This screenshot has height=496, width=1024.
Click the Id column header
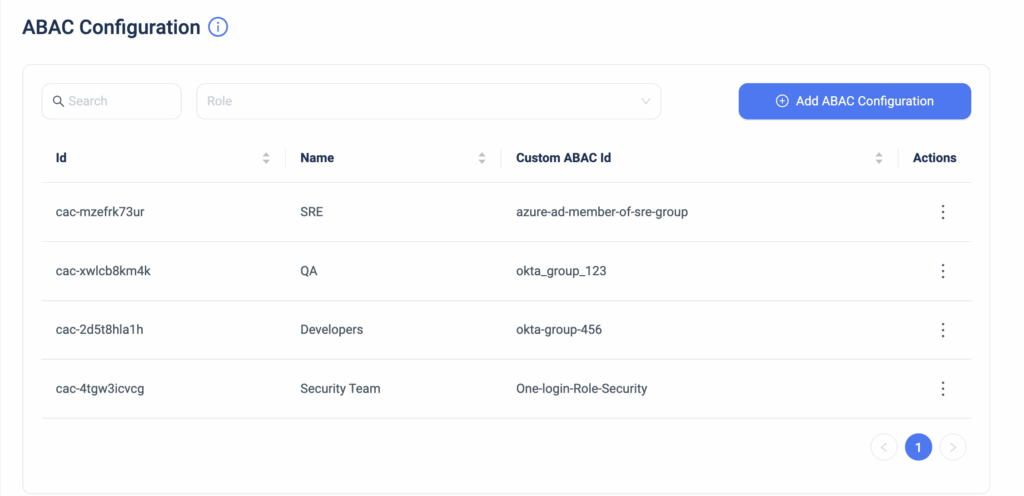pos(61,158)
